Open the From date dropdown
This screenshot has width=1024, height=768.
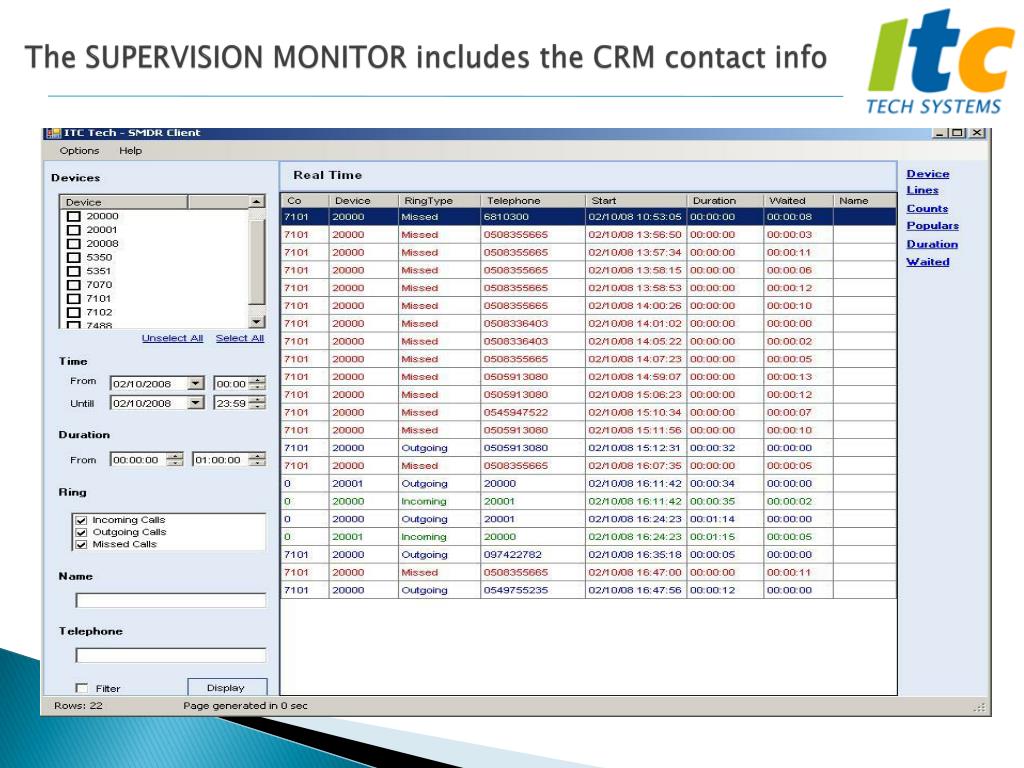click(x=196, y=383)
